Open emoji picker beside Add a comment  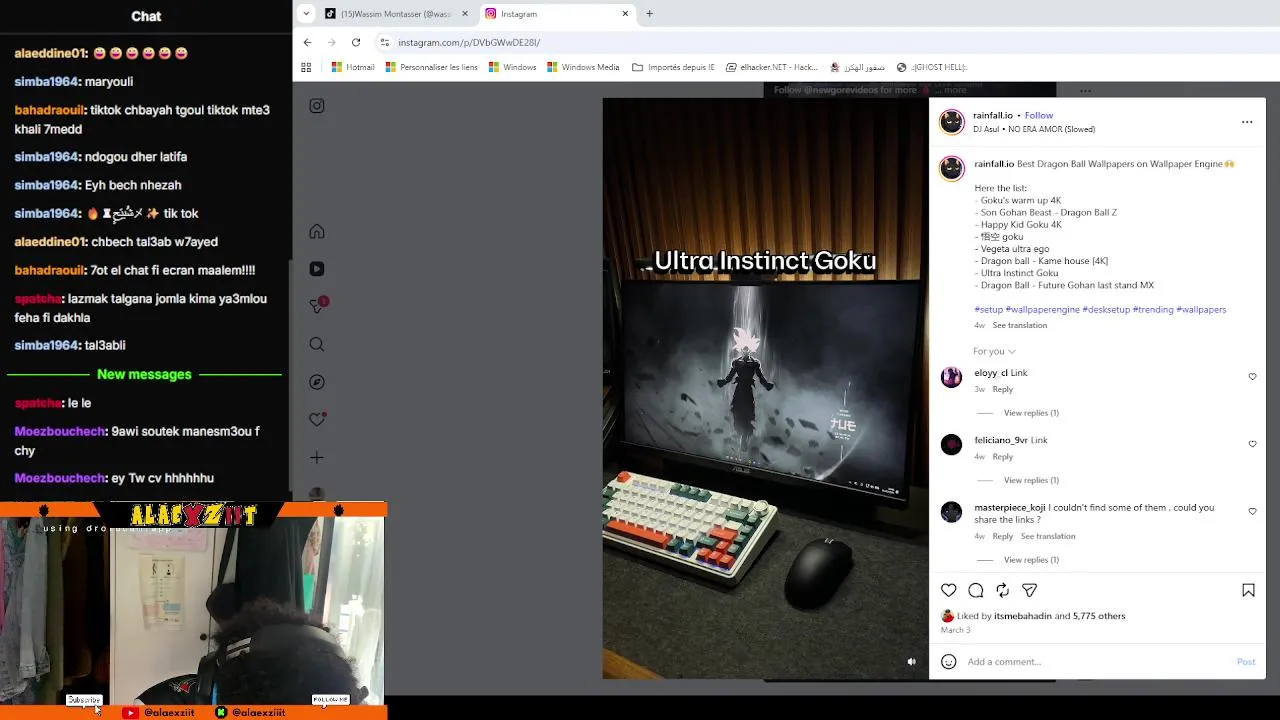[949, 661]
